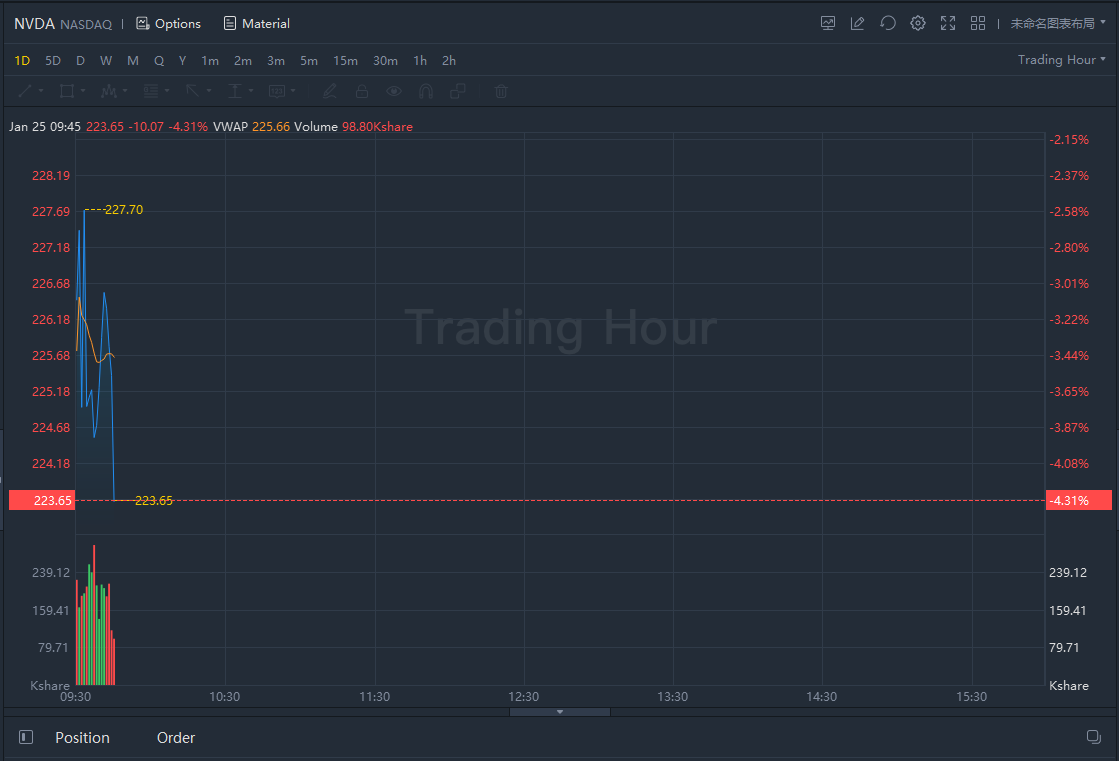Toggle the magnet snap mode
This screenshot has height=761, width=1119.
point(426,91)
